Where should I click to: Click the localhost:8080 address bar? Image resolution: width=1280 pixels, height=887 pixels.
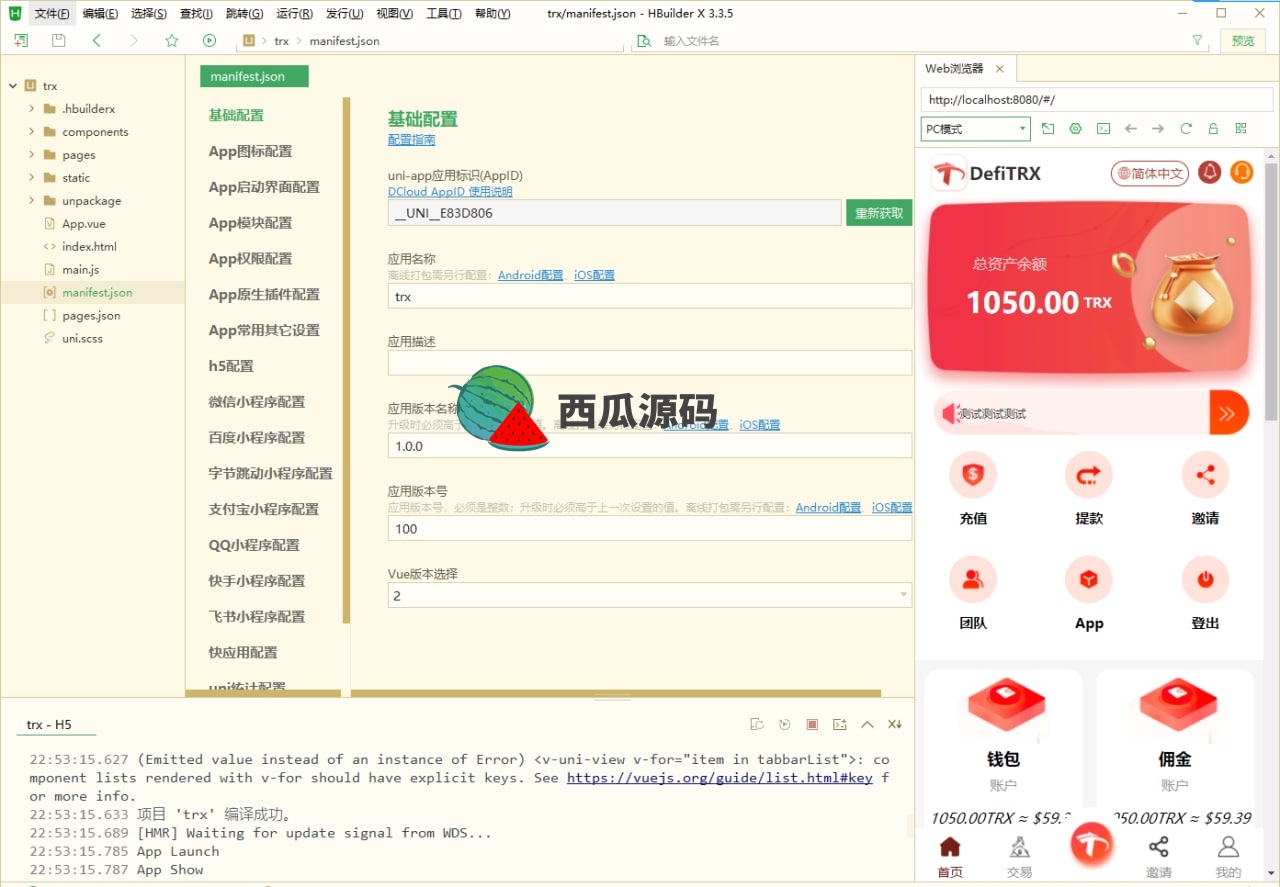[1097, 100]
